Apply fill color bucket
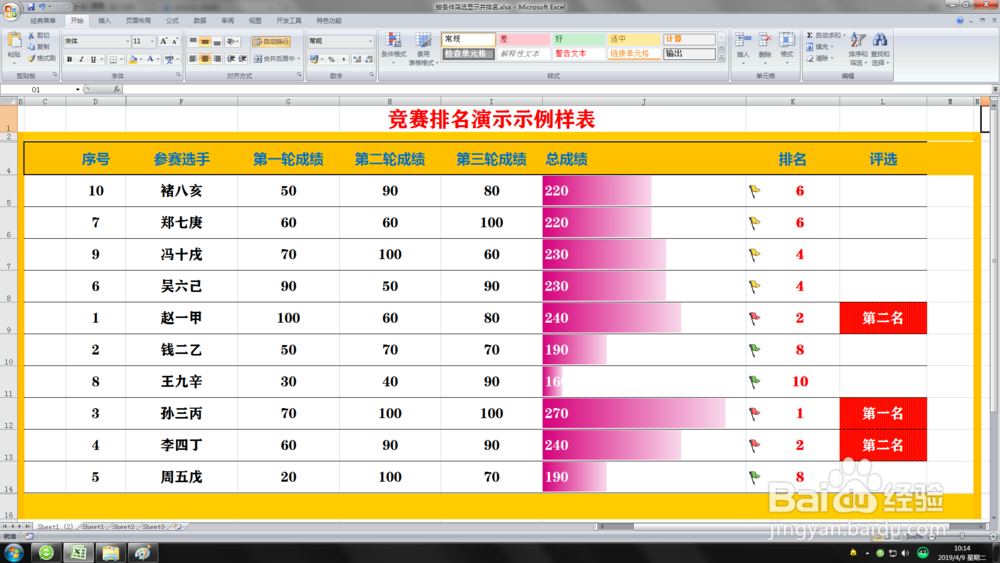 point(133,59)
